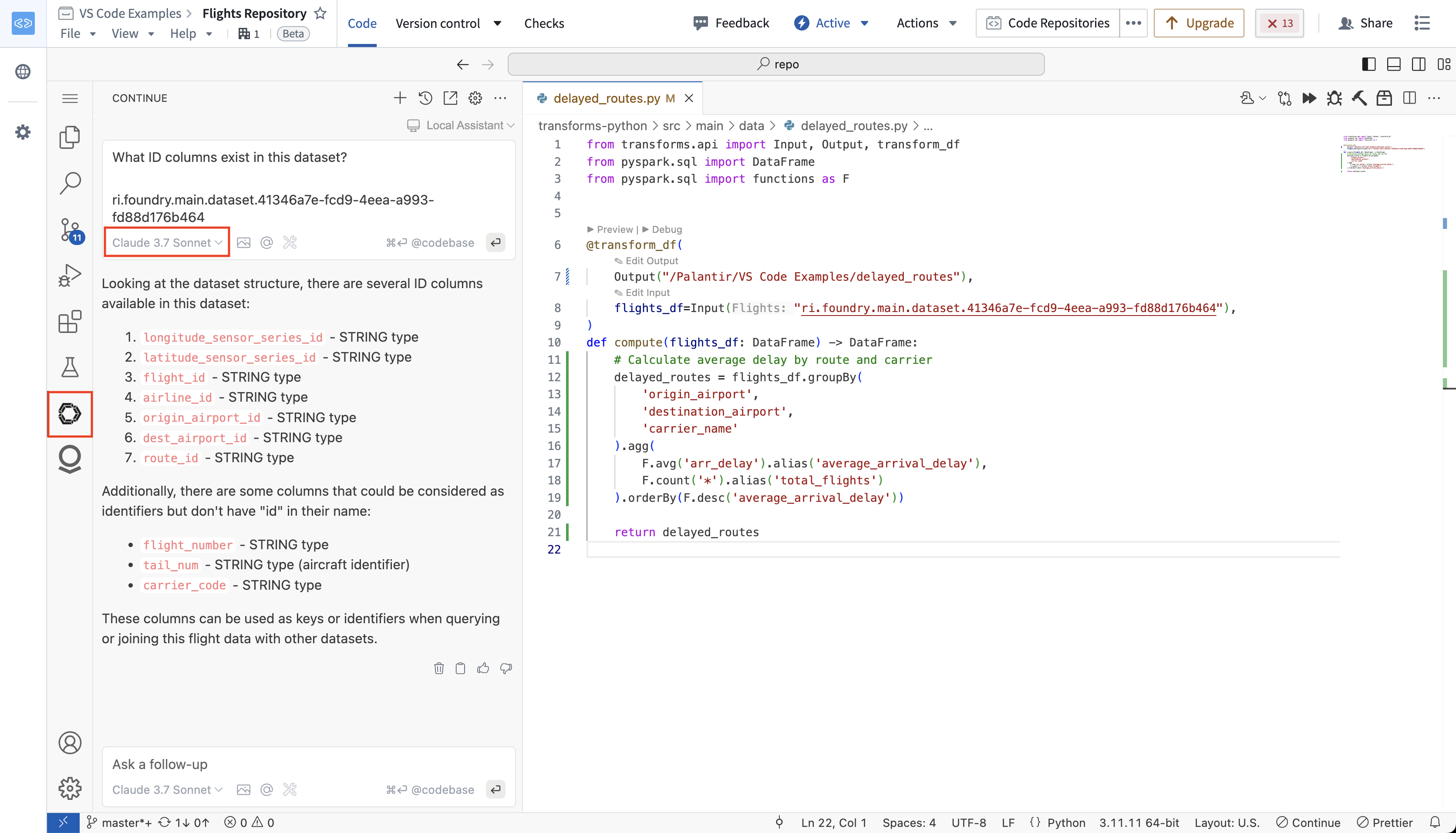1456x833 pixels.
Task: Open Continue chat in new window icon
Action: 450,98
